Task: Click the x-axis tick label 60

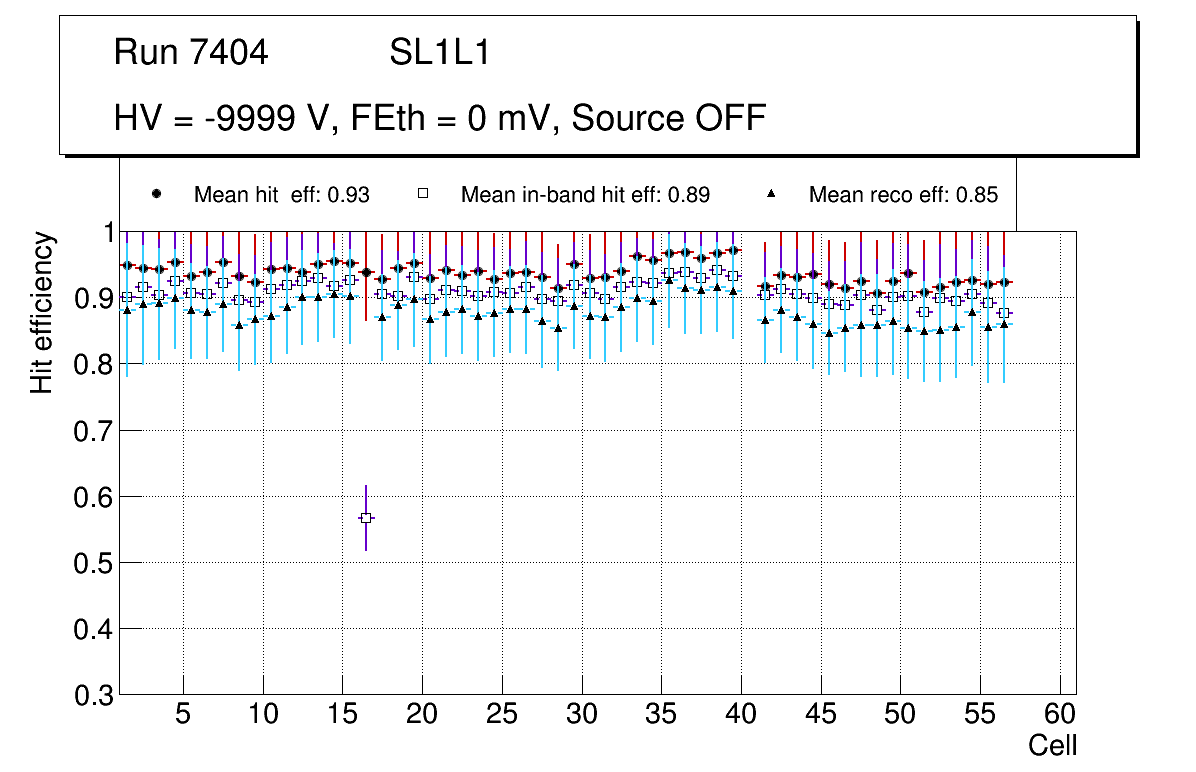Action: pos(1060,715)
